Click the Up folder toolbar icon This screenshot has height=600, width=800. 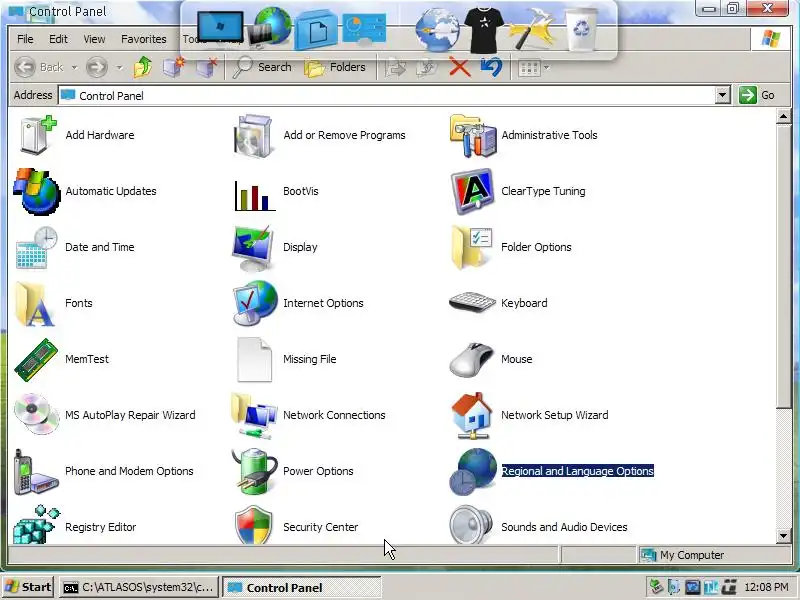pyautogui.click(x=143, y=67)
